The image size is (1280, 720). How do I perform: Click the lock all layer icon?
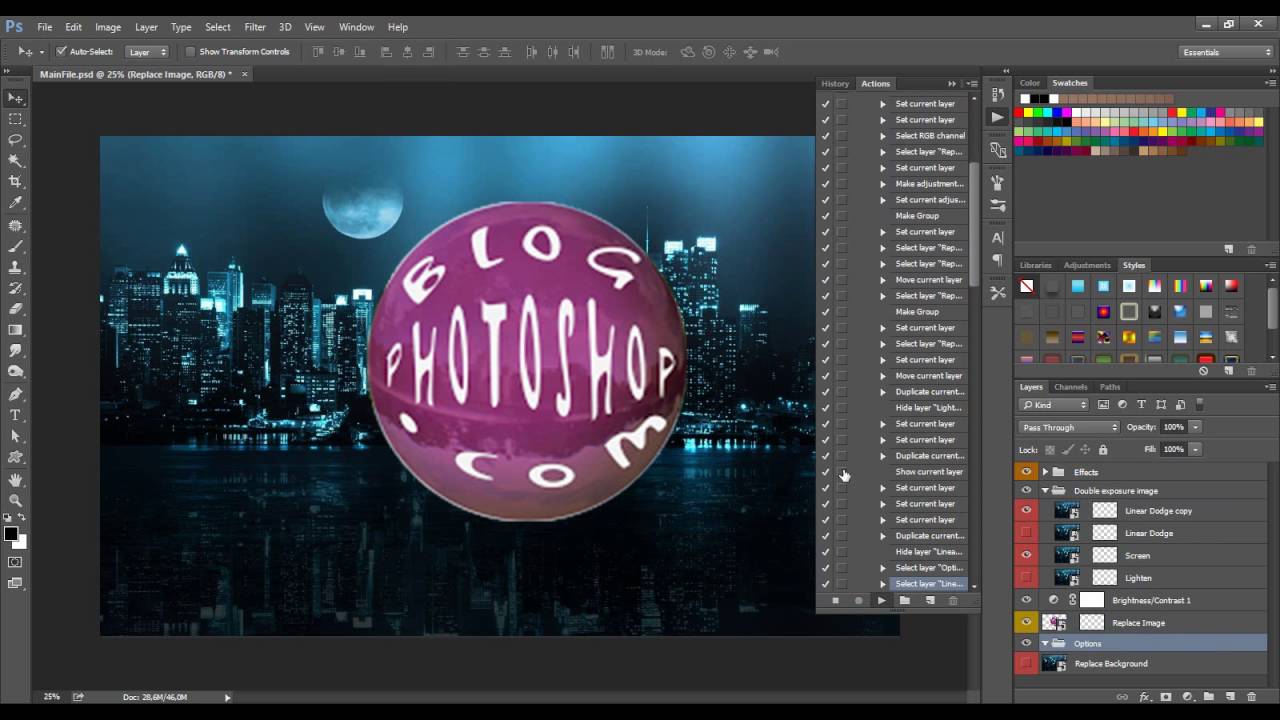(1103, 450)
